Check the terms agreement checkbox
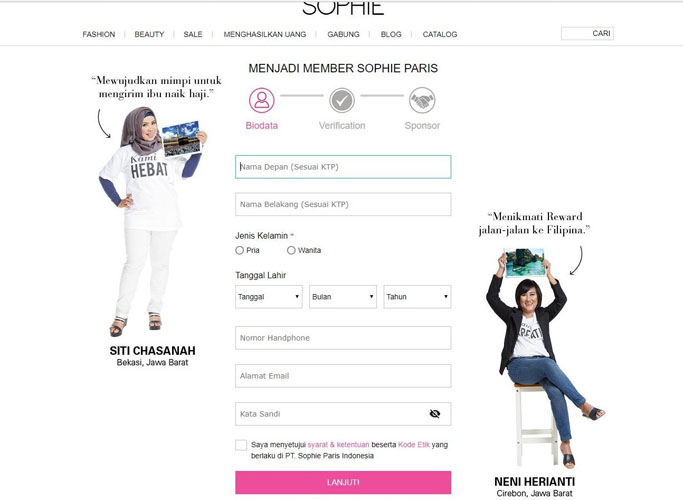 [241, 445]
